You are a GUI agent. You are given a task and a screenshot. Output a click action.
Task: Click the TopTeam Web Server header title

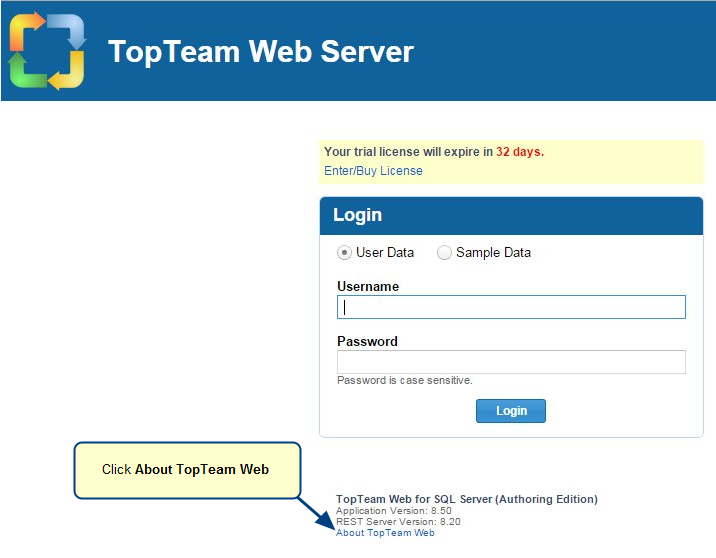pyautogui.click(x=260, y=52)
